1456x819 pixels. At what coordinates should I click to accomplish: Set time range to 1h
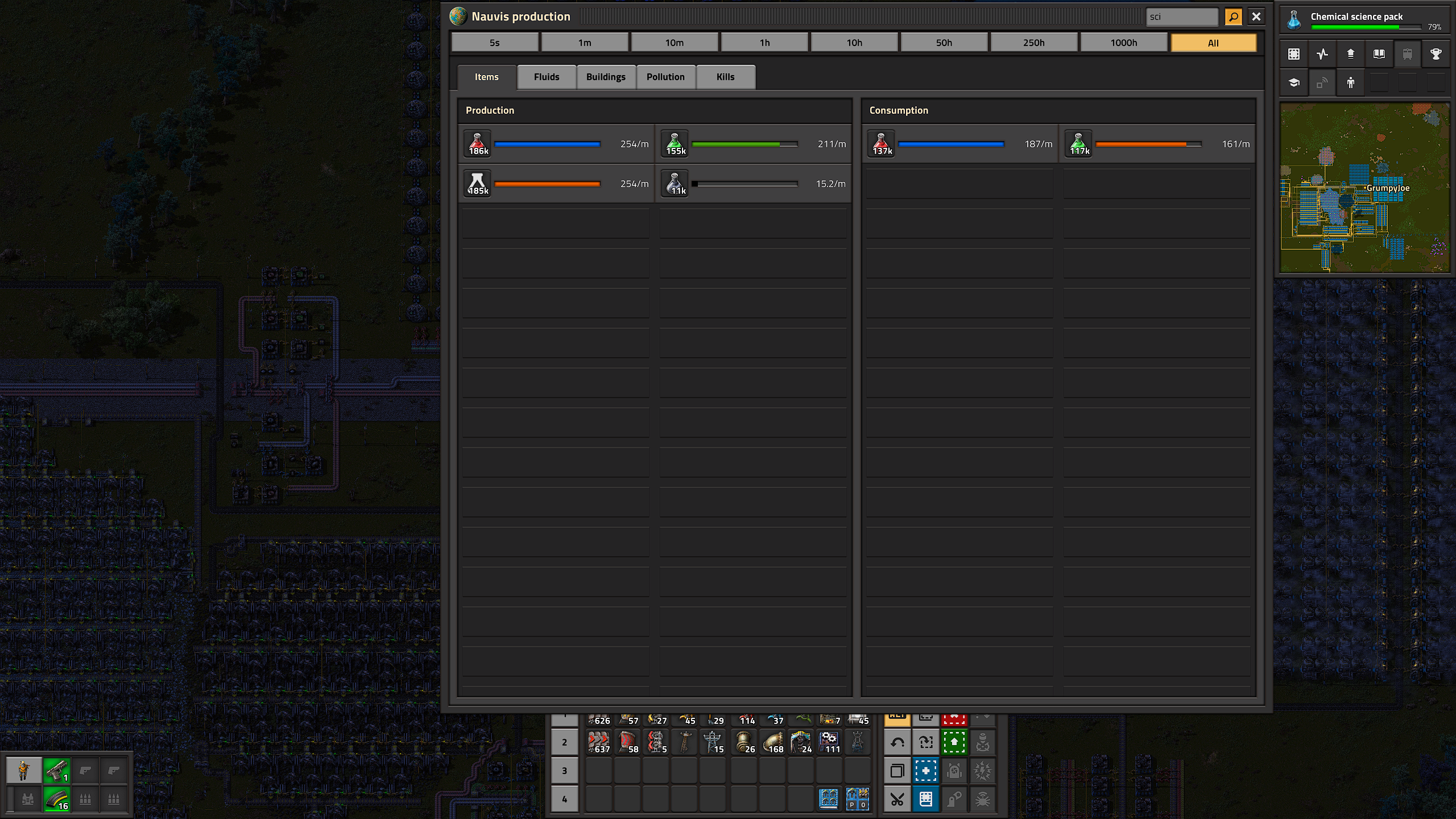(x=764, y=43)
